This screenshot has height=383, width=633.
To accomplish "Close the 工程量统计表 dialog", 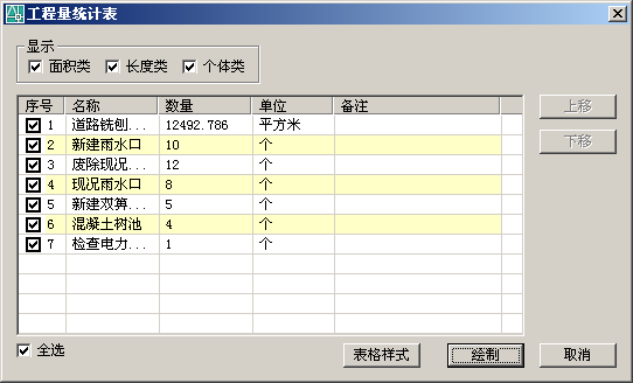I will click(x=617, y=14).
